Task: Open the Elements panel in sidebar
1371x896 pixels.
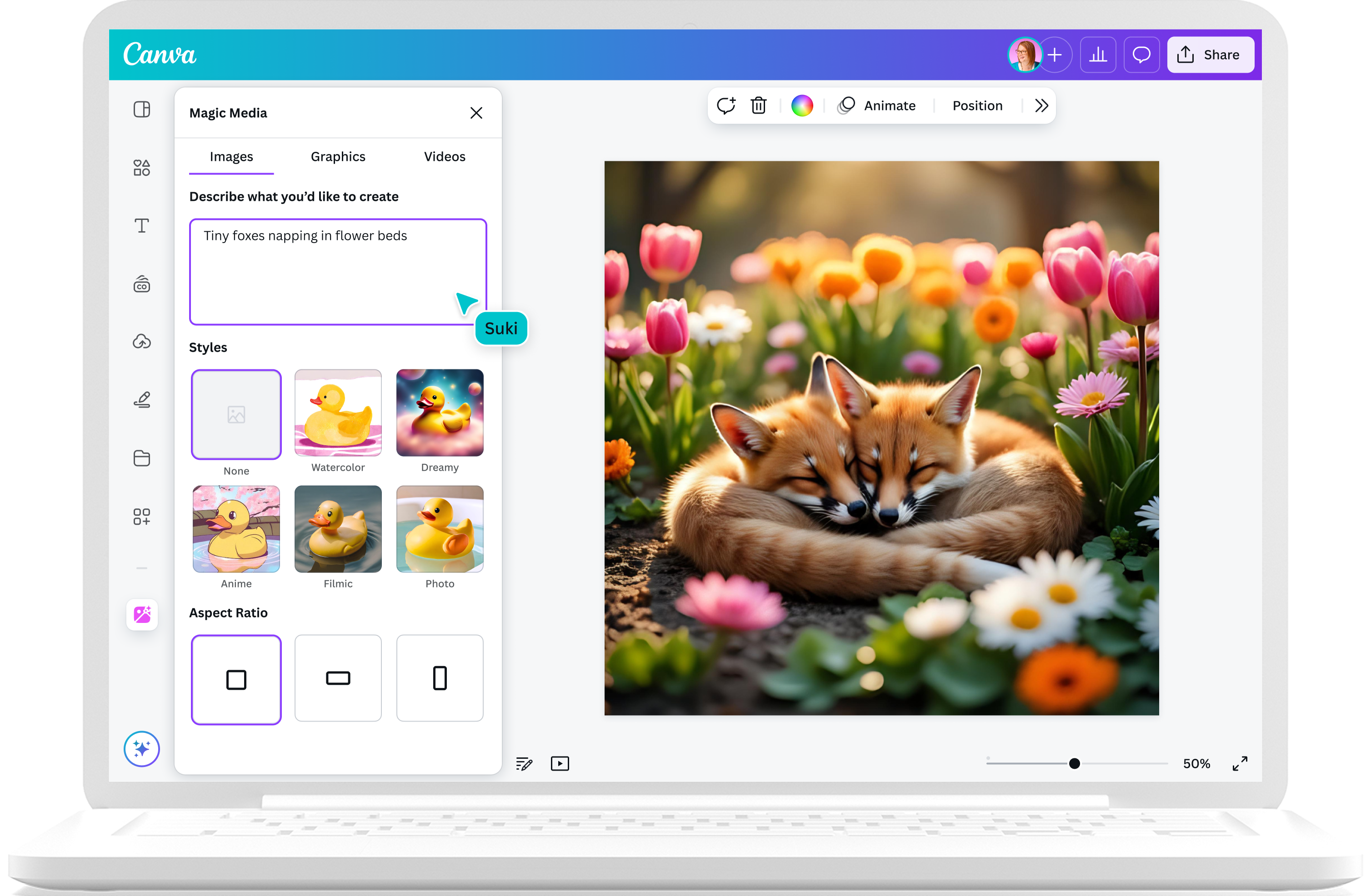Action: pos(142,168)
